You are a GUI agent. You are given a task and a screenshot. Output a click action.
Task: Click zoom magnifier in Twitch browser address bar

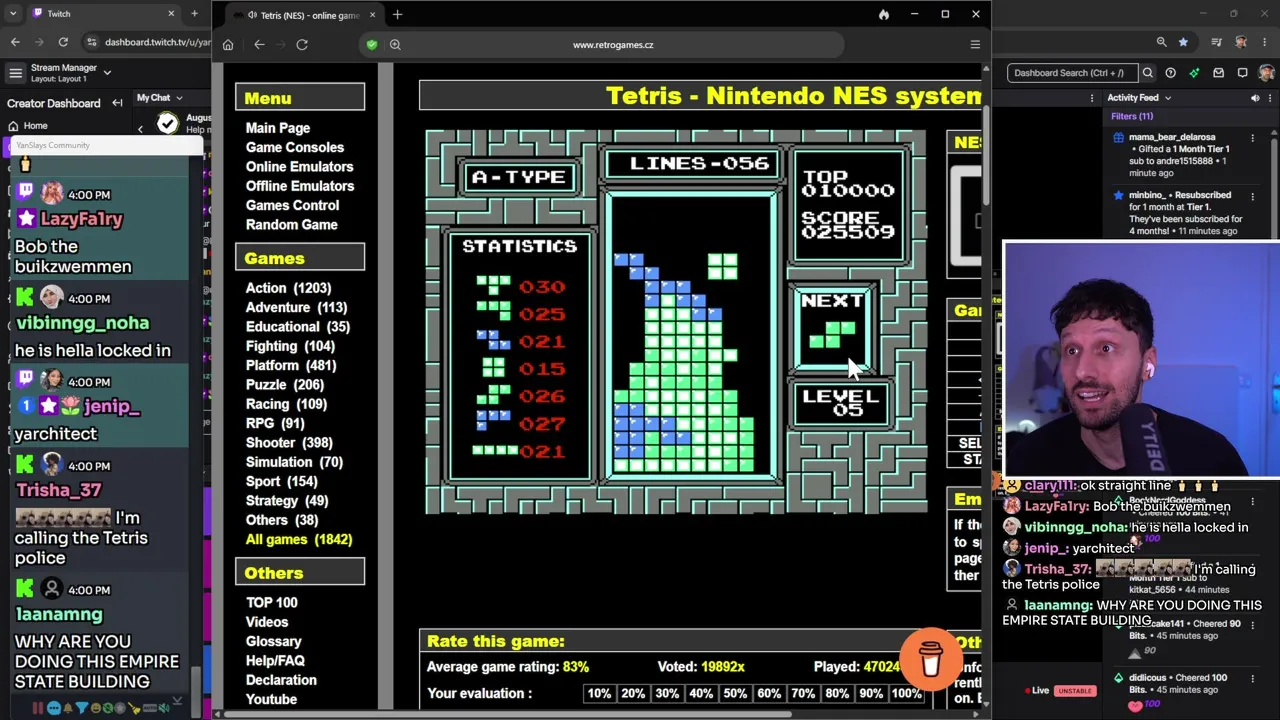tap(1161, 42)
